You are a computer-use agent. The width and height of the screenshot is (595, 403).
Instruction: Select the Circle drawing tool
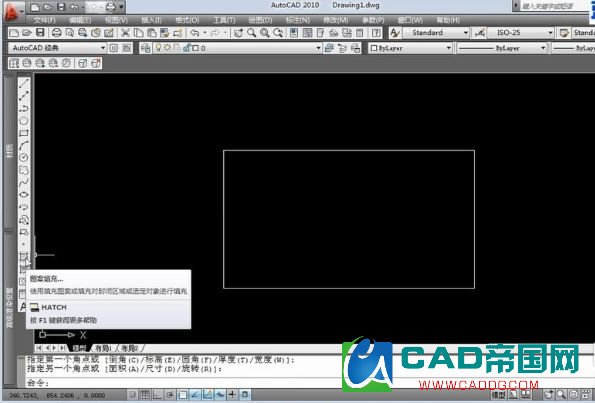[24, 157]
